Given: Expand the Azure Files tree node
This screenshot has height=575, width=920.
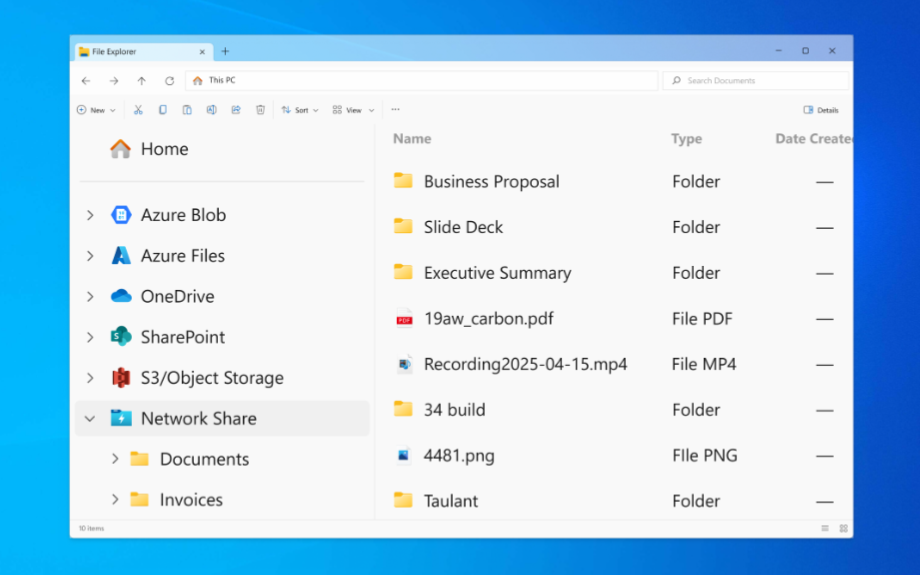Looking at the screenshot, I should tap(90, 256).
